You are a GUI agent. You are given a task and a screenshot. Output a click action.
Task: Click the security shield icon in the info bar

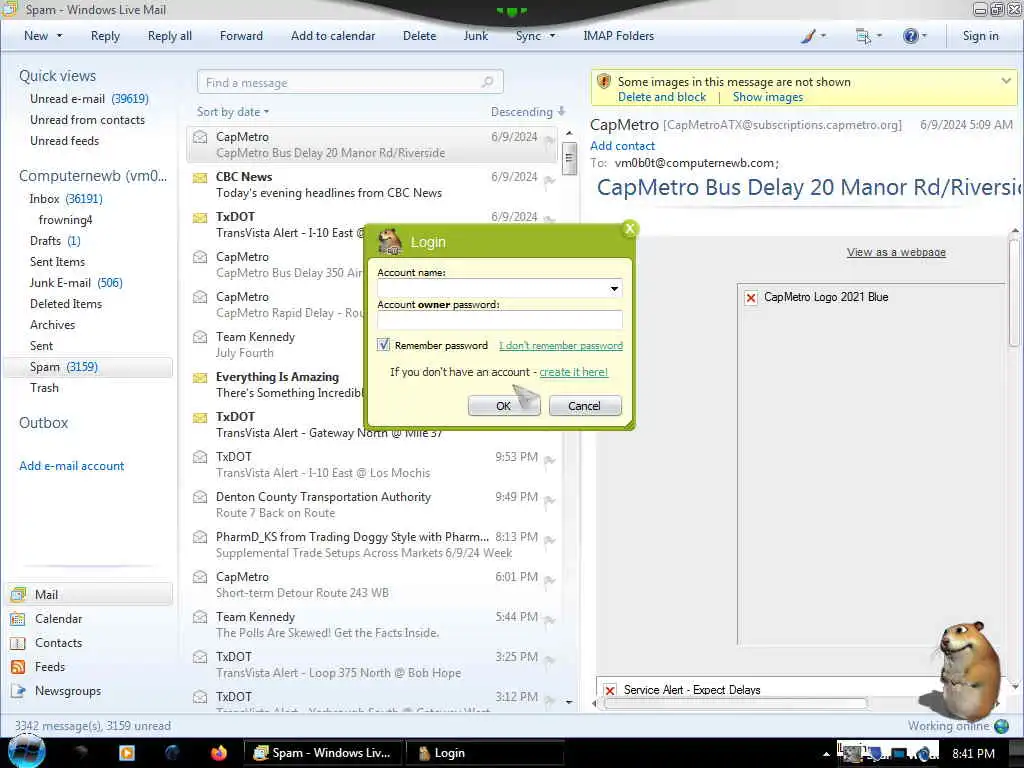click(604, 82)
